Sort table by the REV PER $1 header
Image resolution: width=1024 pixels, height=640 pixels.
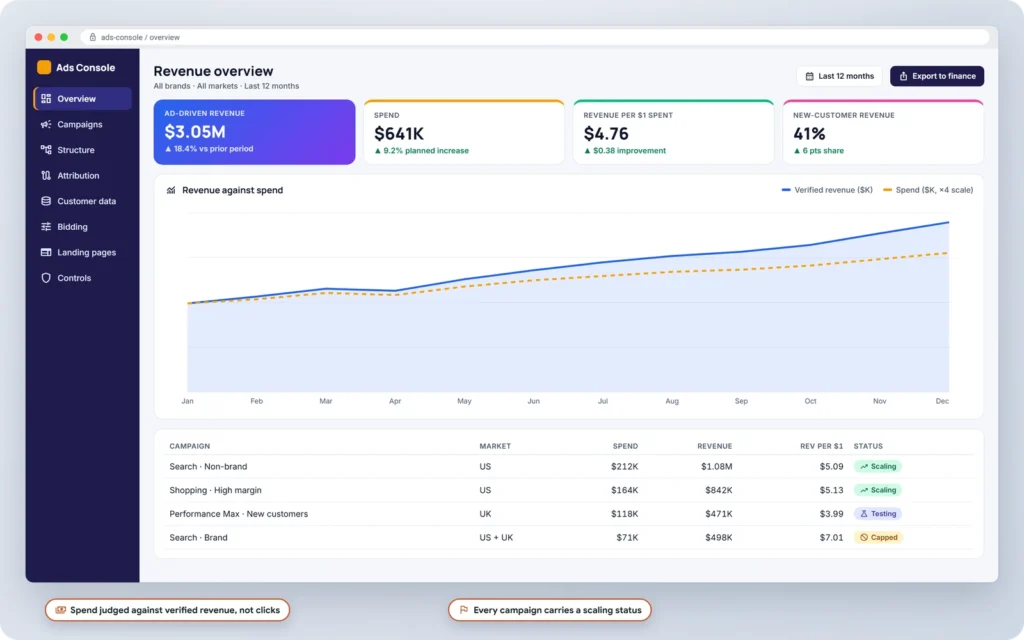coord(822,446)
